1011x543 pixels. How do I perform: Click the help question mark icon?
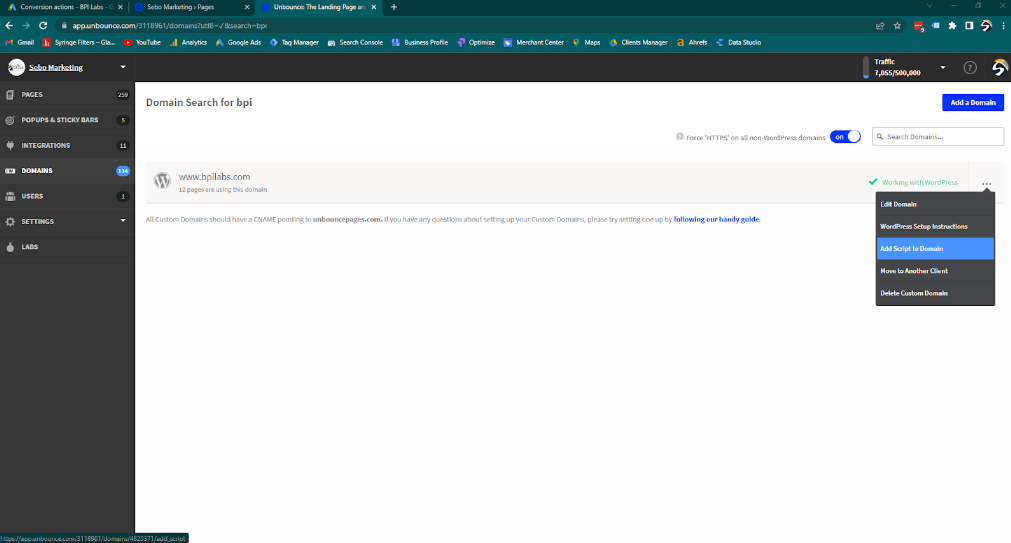tap(970, 68)
